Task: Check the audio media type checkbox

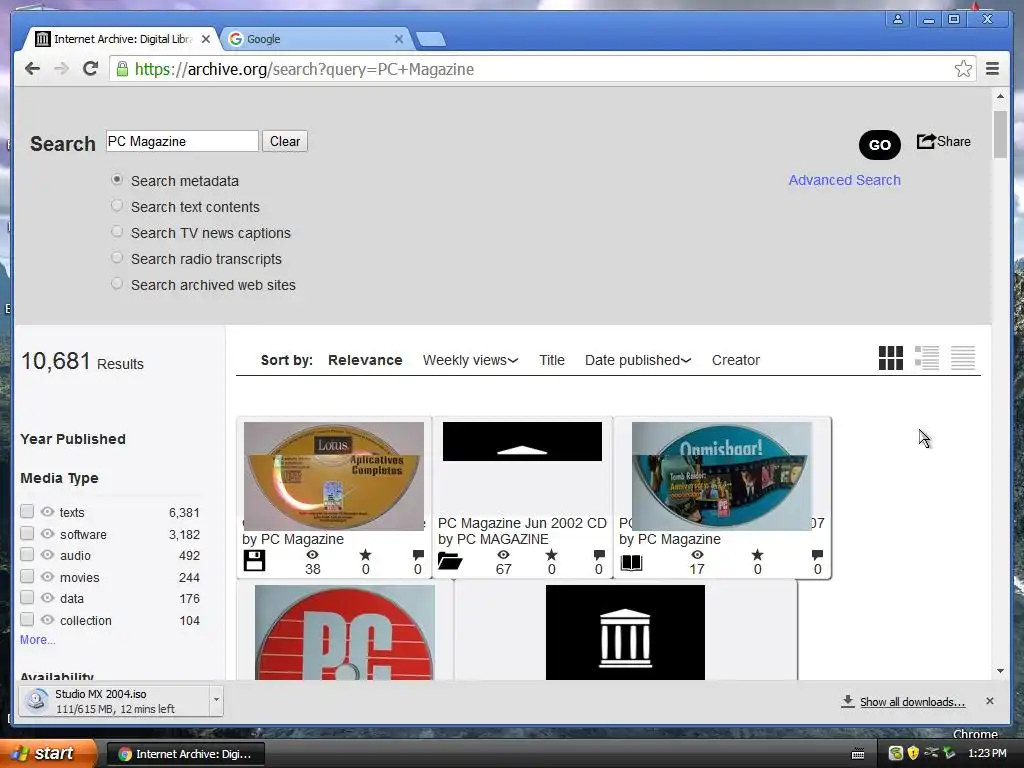Action: [27, 554]
